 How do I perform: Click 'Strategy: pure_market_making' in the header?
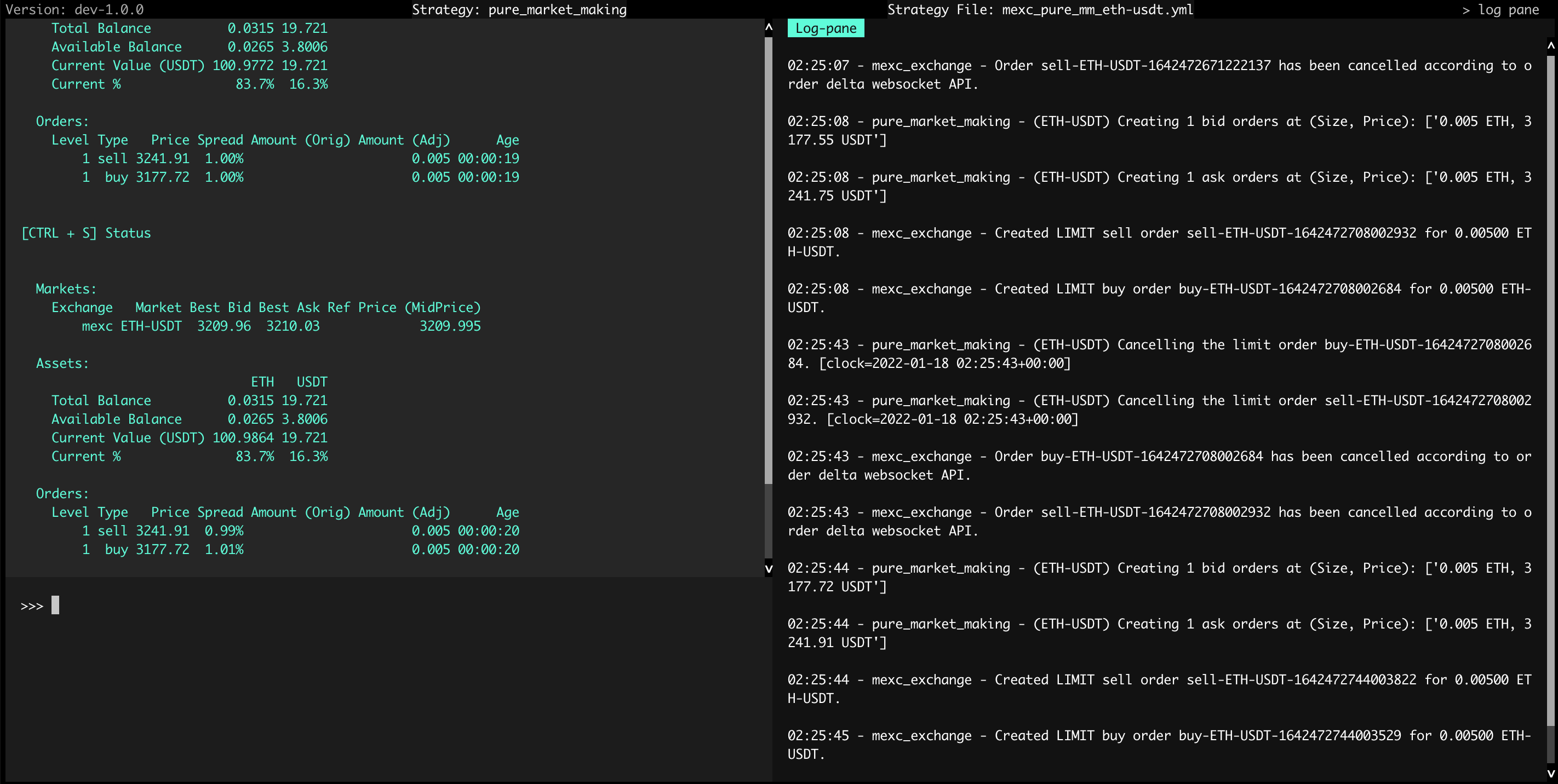tap(519, 10)
